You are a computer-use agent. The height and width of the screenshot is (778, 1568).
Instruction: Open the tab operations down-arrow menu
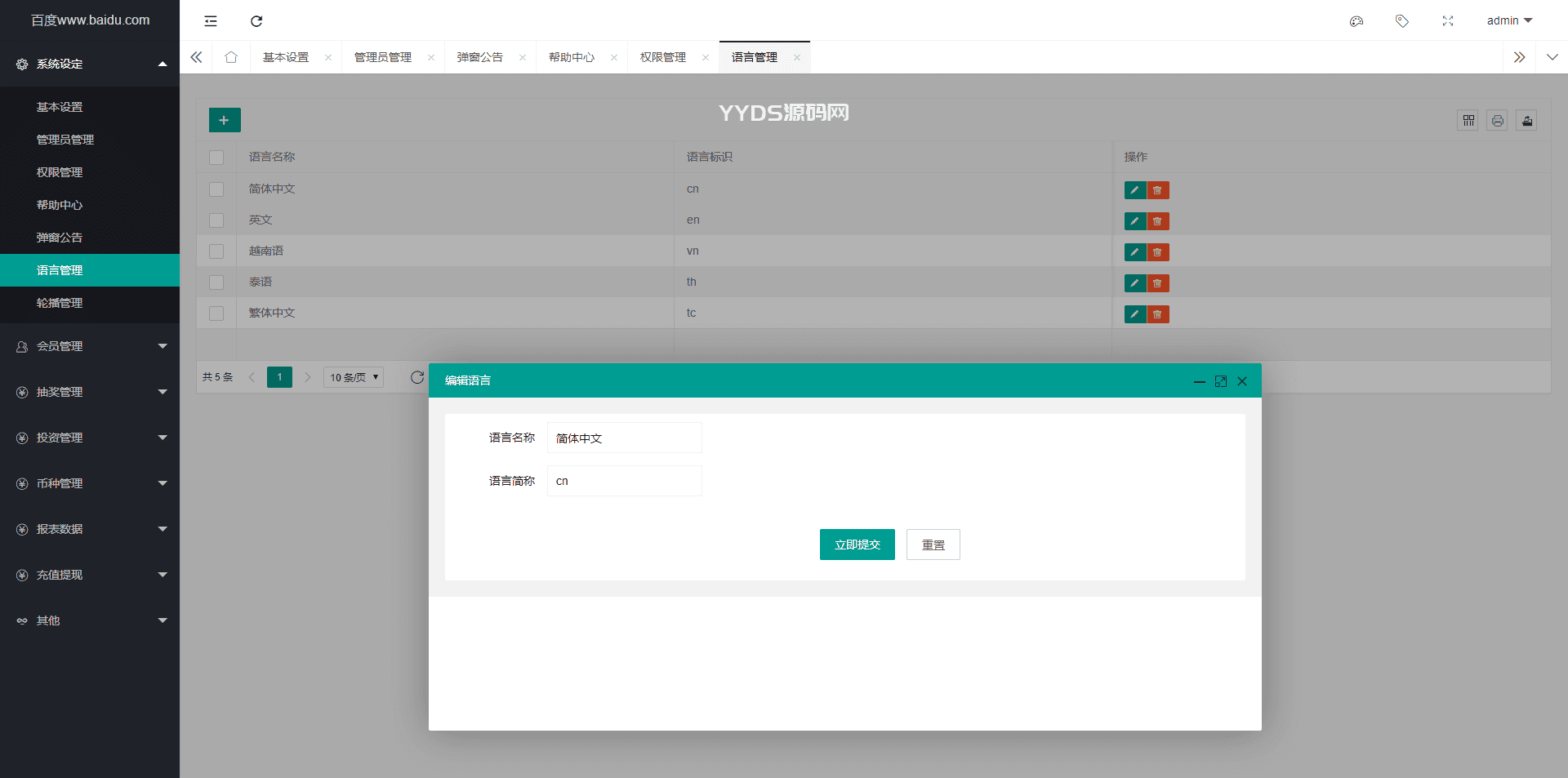[x=1552, y=57]
